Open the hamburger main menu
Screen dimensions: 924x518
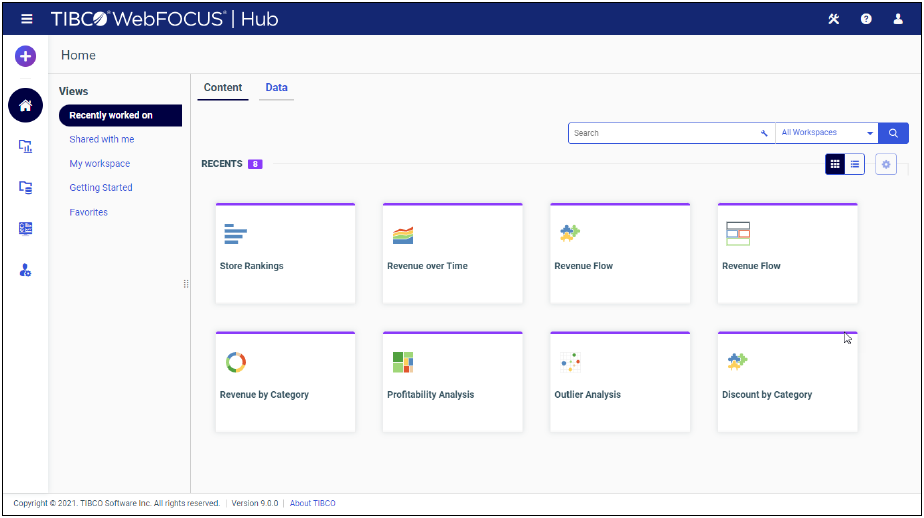27,19
